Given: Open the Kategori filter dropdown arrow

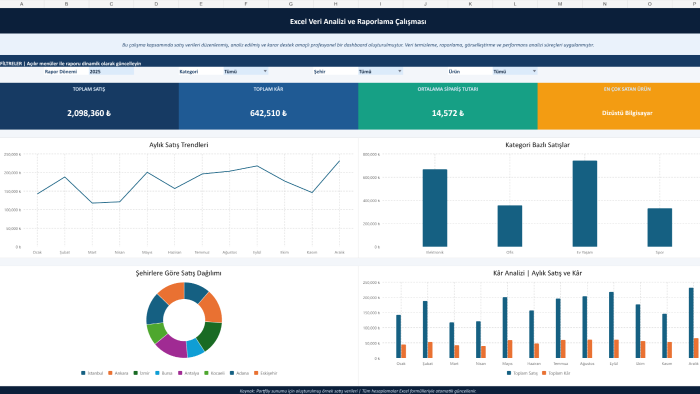Looking at the screenshot, I should click(x=265, y=71).
